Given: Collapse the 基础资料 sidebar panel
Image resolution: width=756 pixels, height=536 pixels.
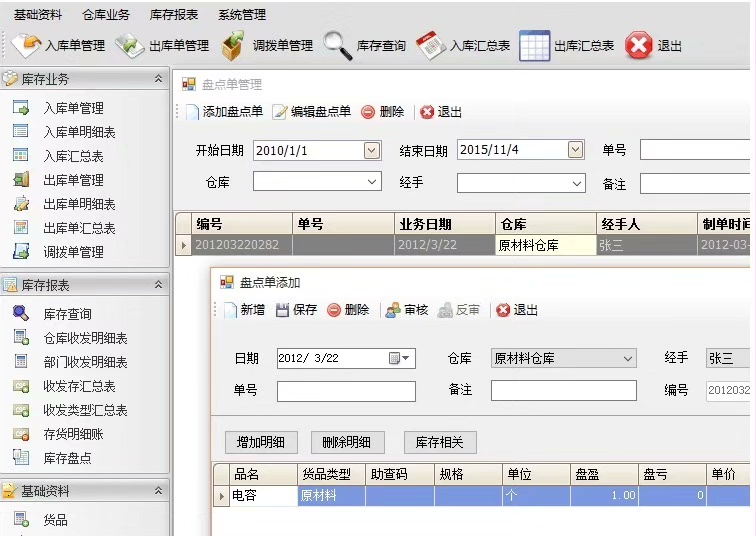Looking at the screenshot, I should click(x=158, y=491).
